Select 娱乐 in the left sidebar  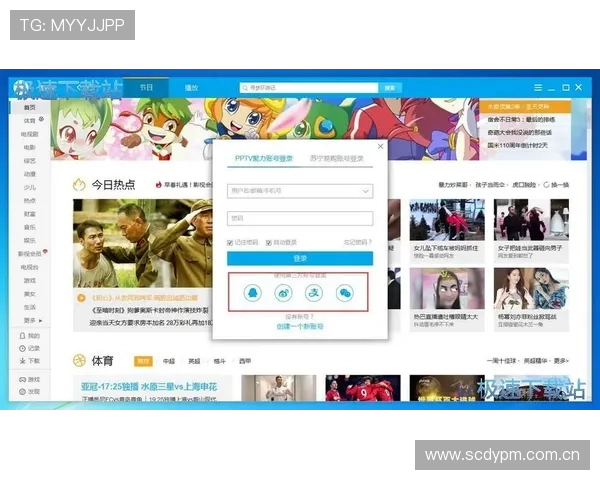click(x=29, y=240)
